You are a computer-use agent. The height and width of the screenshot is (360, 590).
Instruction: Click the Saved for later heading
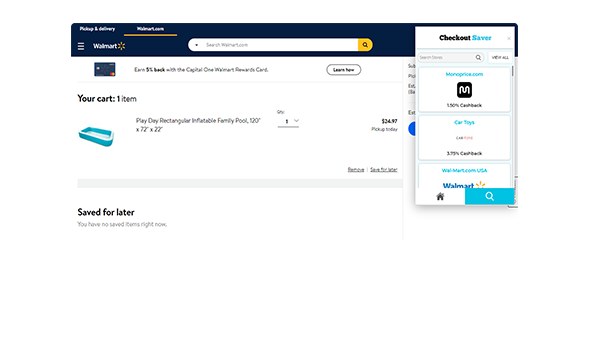[106, 212]
